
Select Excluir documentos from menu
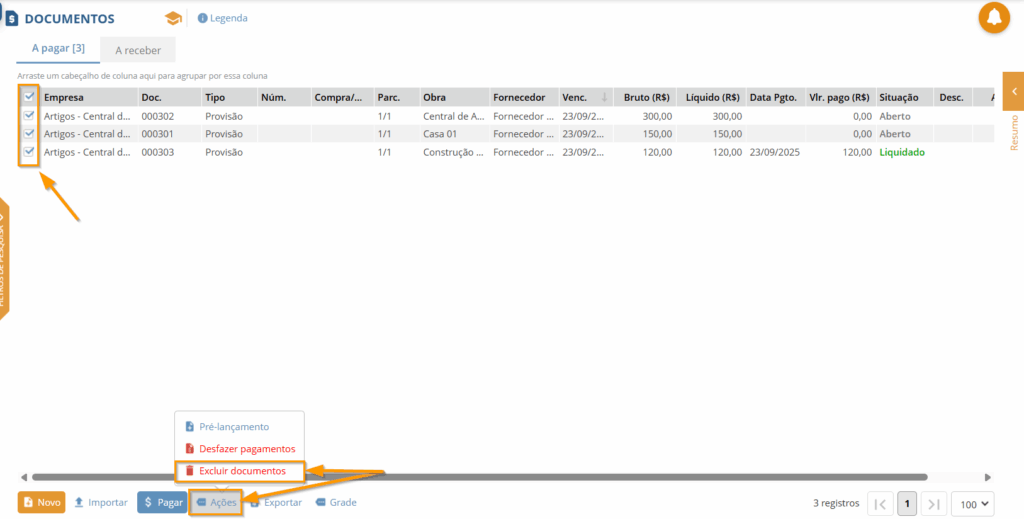pyautogui.click(x=241, y=471)
